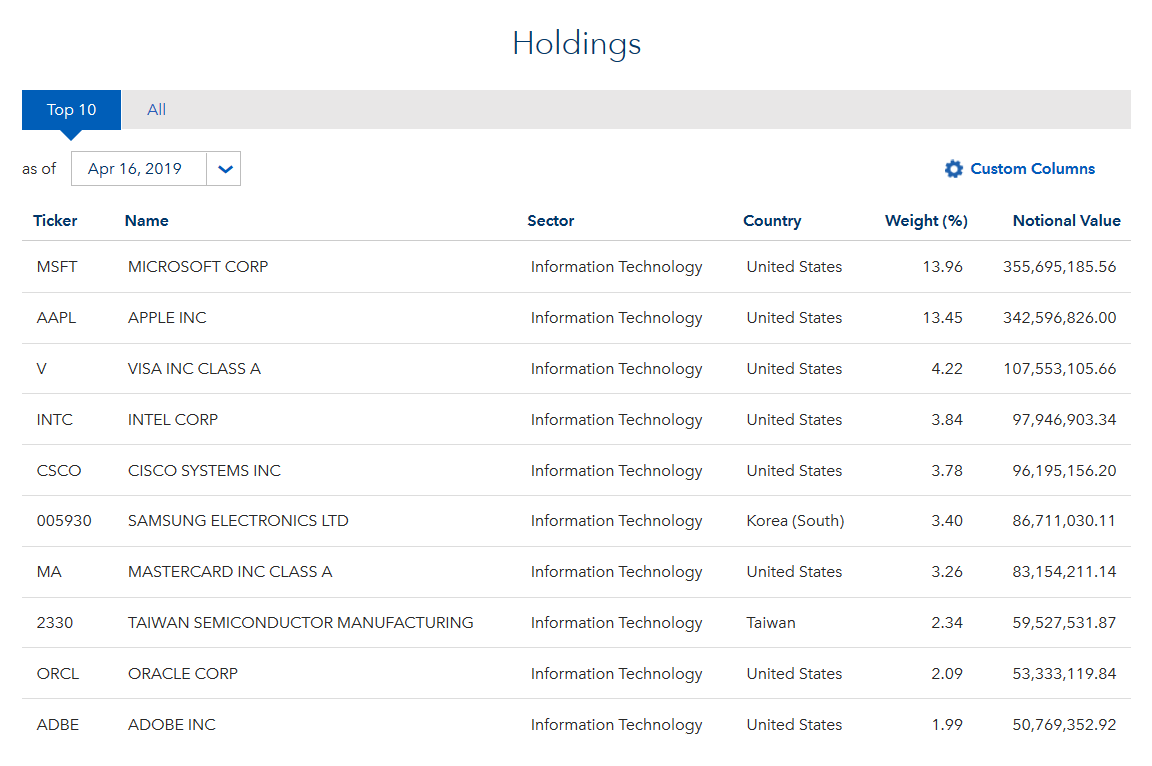Click United States country in Apple row
The image size is (1152, 766).
point(794,317)
